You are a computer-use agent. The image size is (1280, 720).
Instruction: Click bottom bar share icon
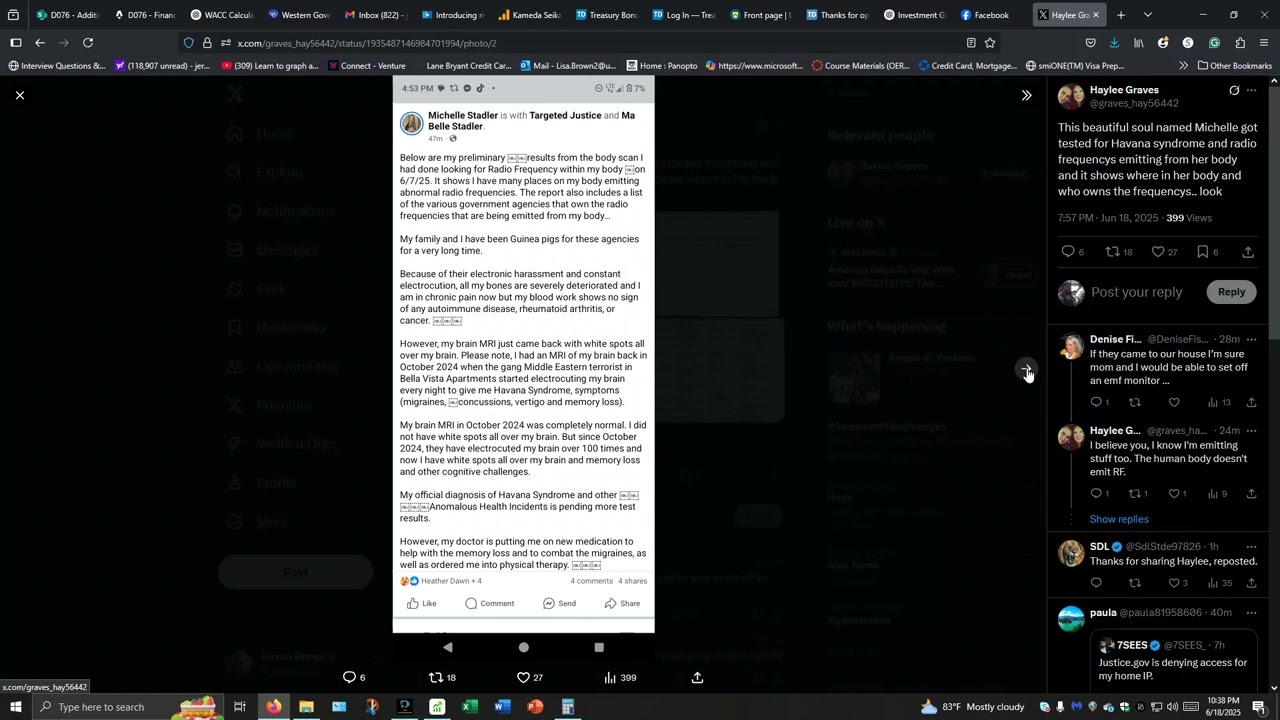[697, 678]
